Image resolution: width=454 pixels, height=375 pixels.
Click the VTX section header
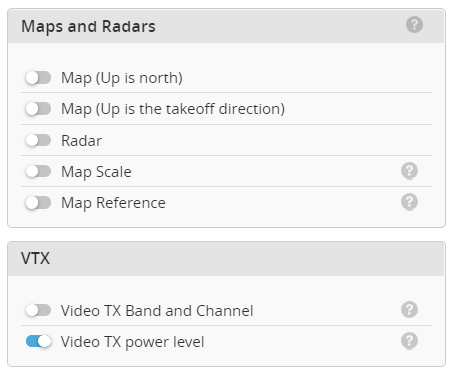(226, 259)
